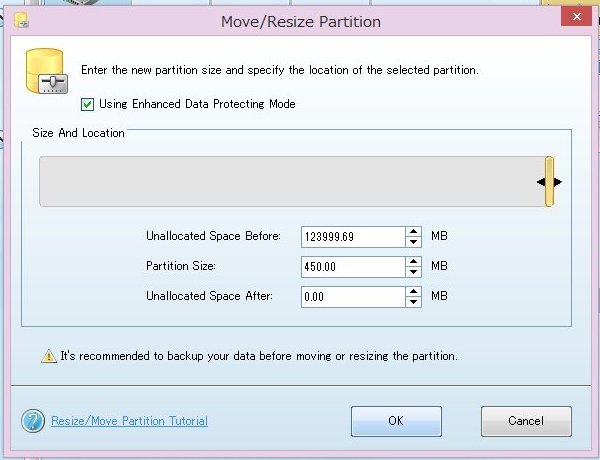The height and width of the screenshot is (460, 600).
Task: Close the Move/Resize Partition dialog
Action: point(577,16)
